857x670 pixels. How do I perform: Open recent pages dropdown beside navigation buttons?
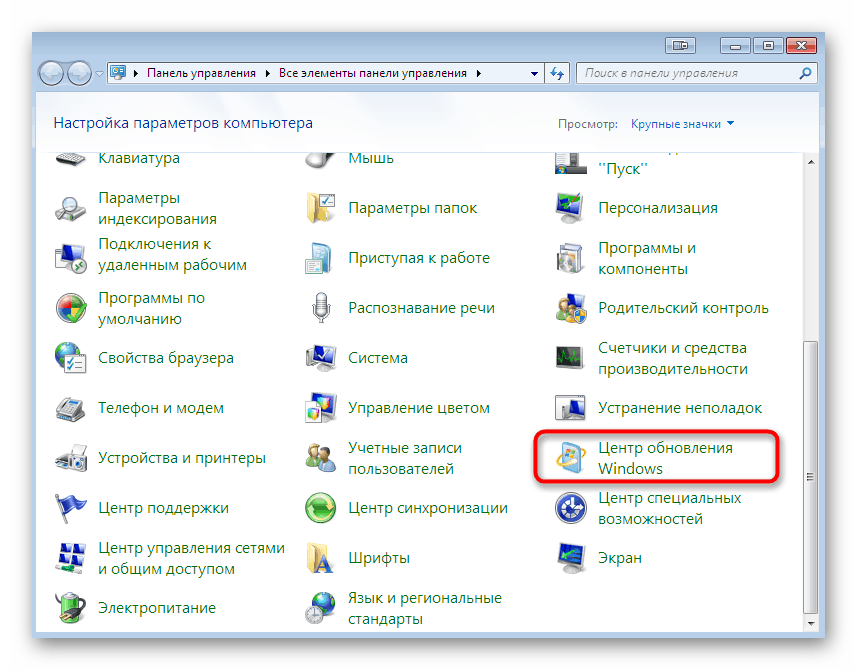pos(99,73)
